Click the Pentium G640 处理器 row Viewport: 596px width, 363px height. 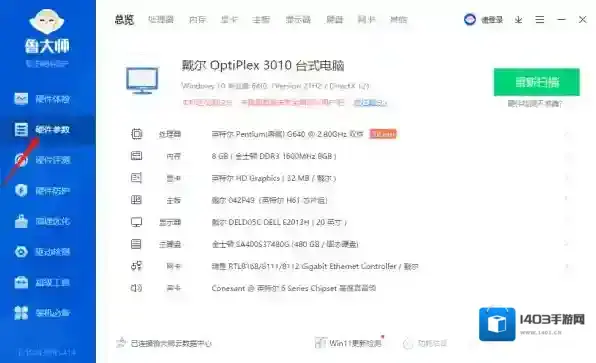(350, 134)
